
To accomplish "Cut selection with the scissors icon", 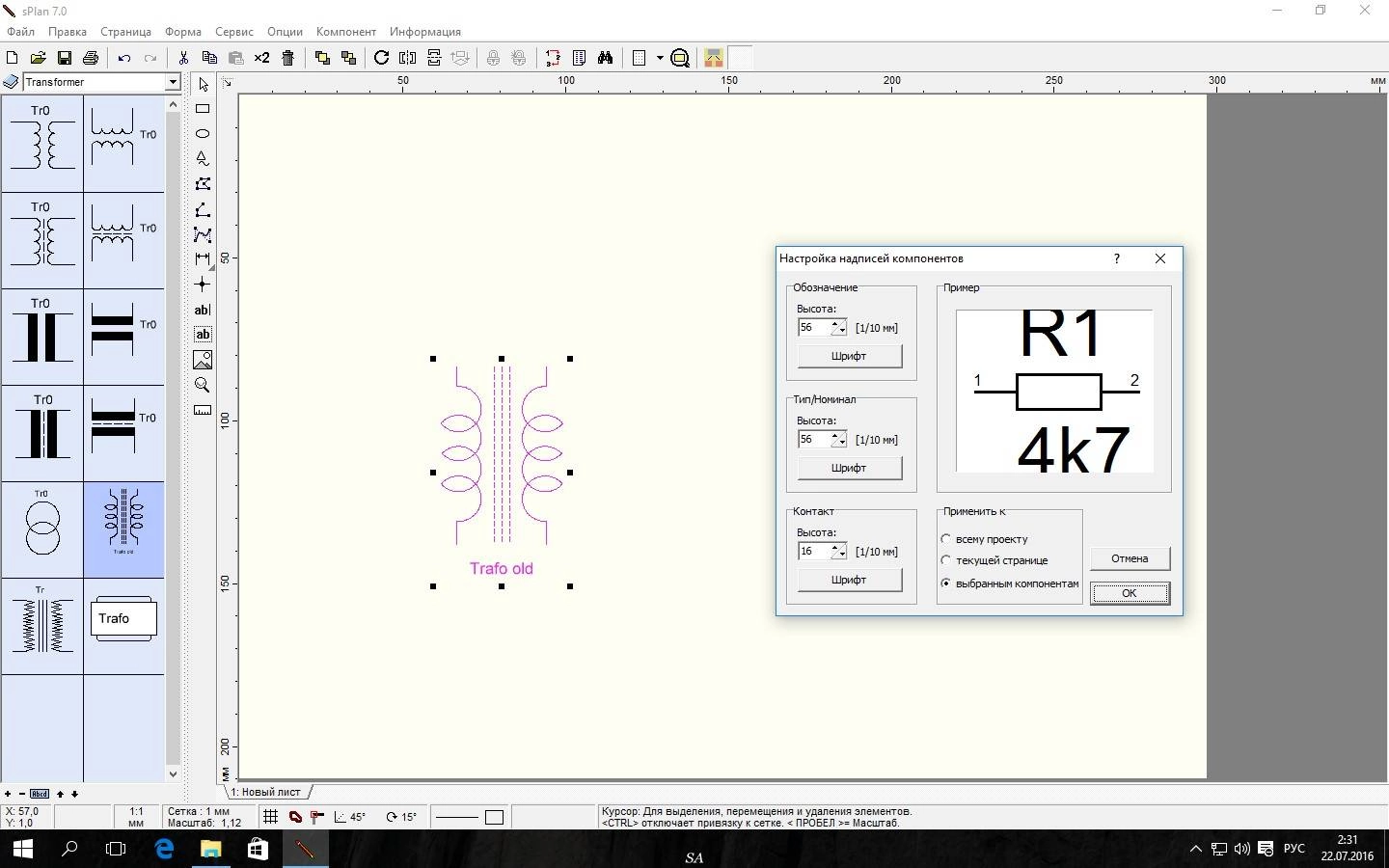I will tap(183, 58).
